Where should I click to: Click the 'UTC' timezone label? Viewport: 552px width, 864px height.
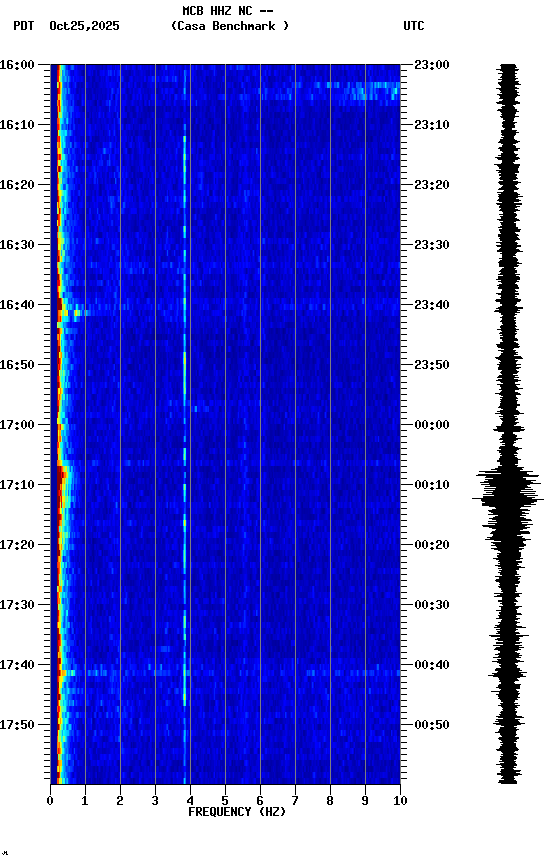coord(414,25)
